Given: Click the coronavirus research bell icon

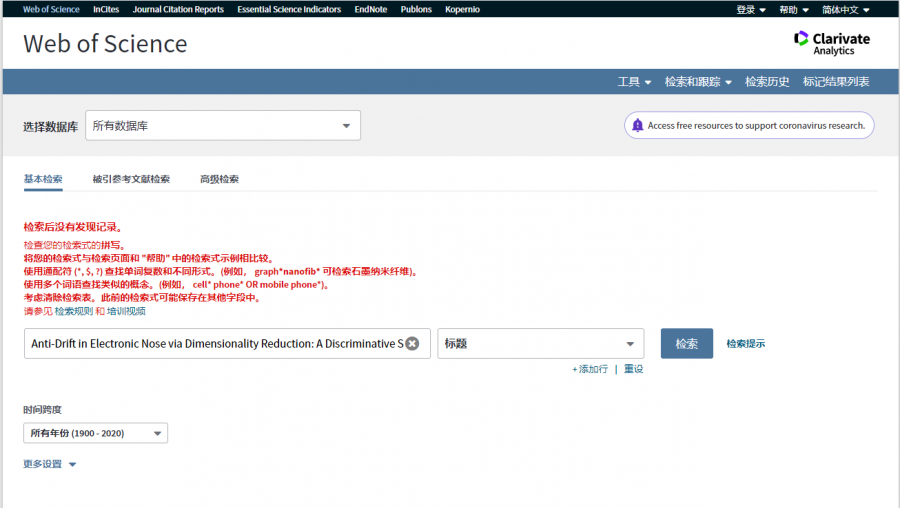Looking at the screenshot, I should [637, 126].
